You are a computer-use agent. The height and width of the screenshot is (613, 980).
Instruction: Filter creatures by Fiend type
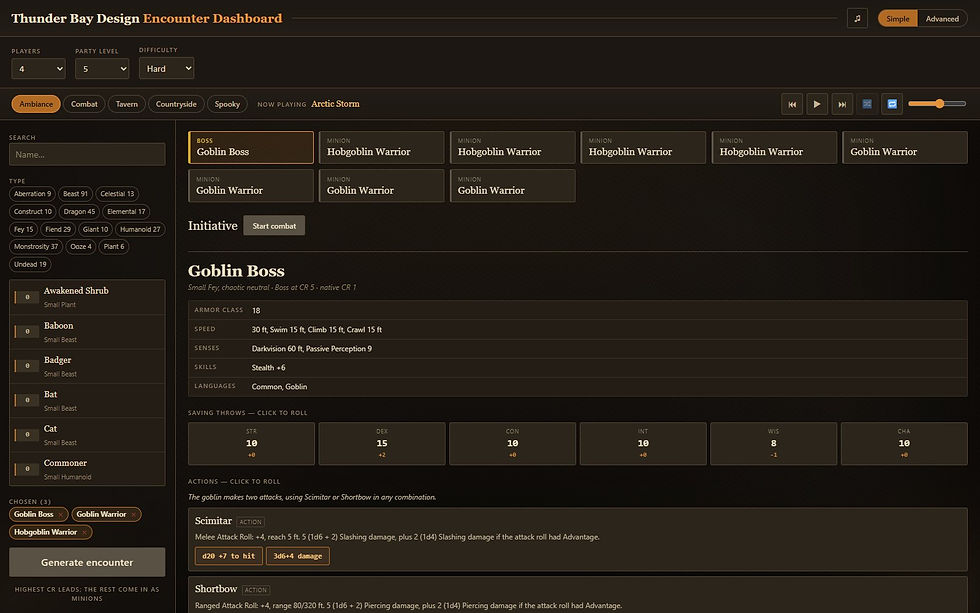point(58,229)
